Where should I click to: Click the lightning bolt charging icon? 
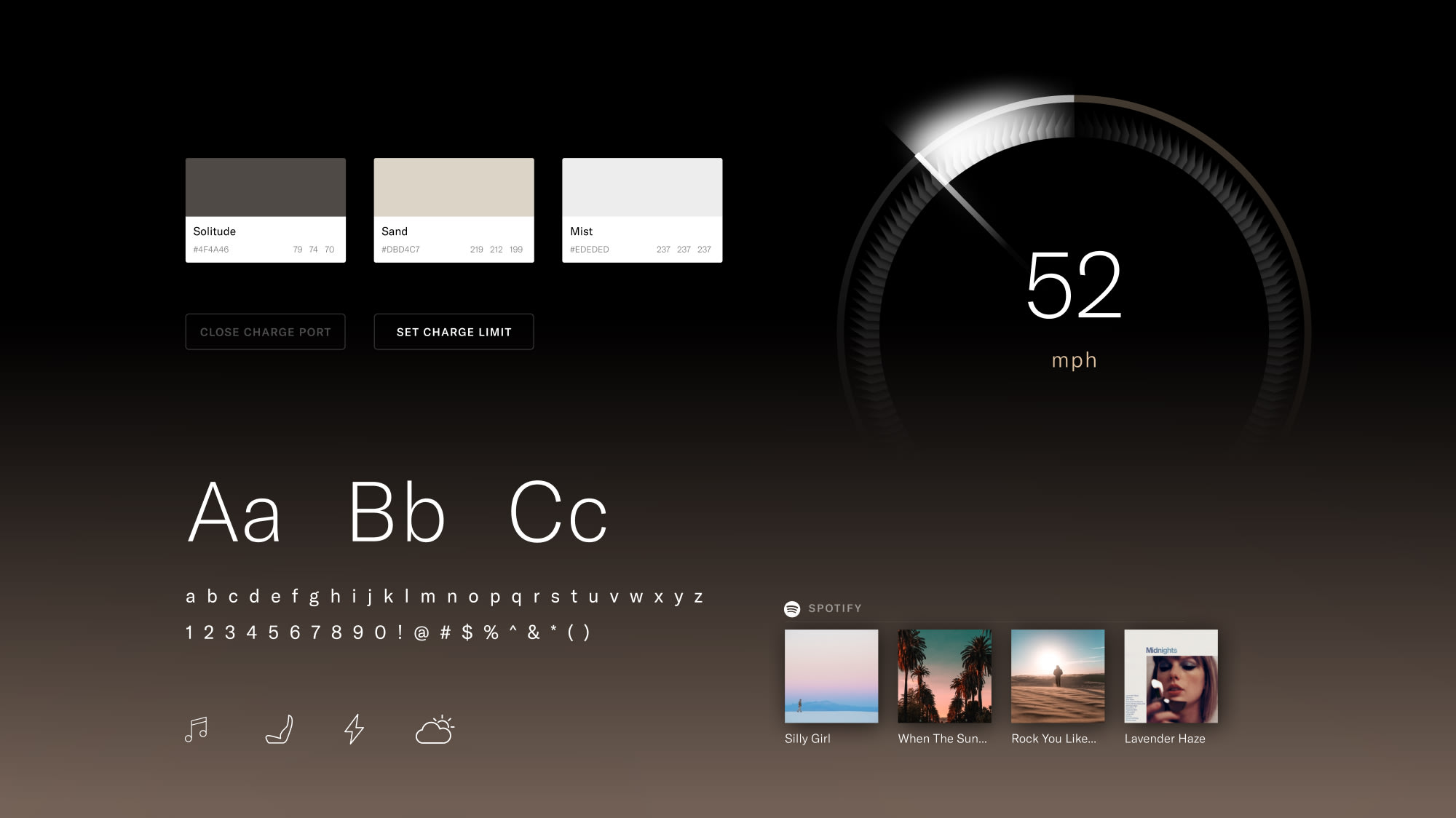pos(353,729)
